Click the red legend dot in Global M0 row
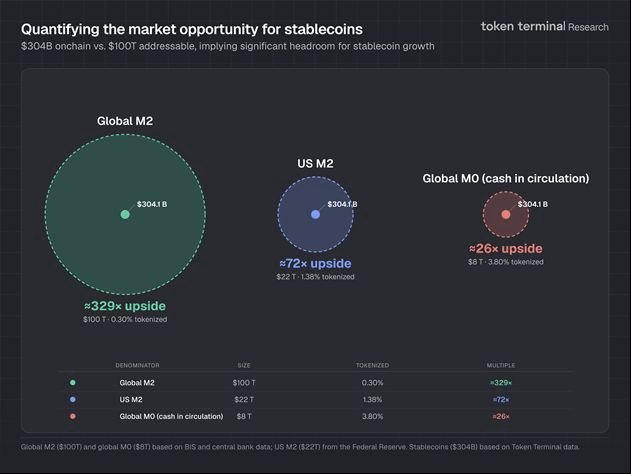The height and width of the screenshot is (474, 631). [72, 415]
